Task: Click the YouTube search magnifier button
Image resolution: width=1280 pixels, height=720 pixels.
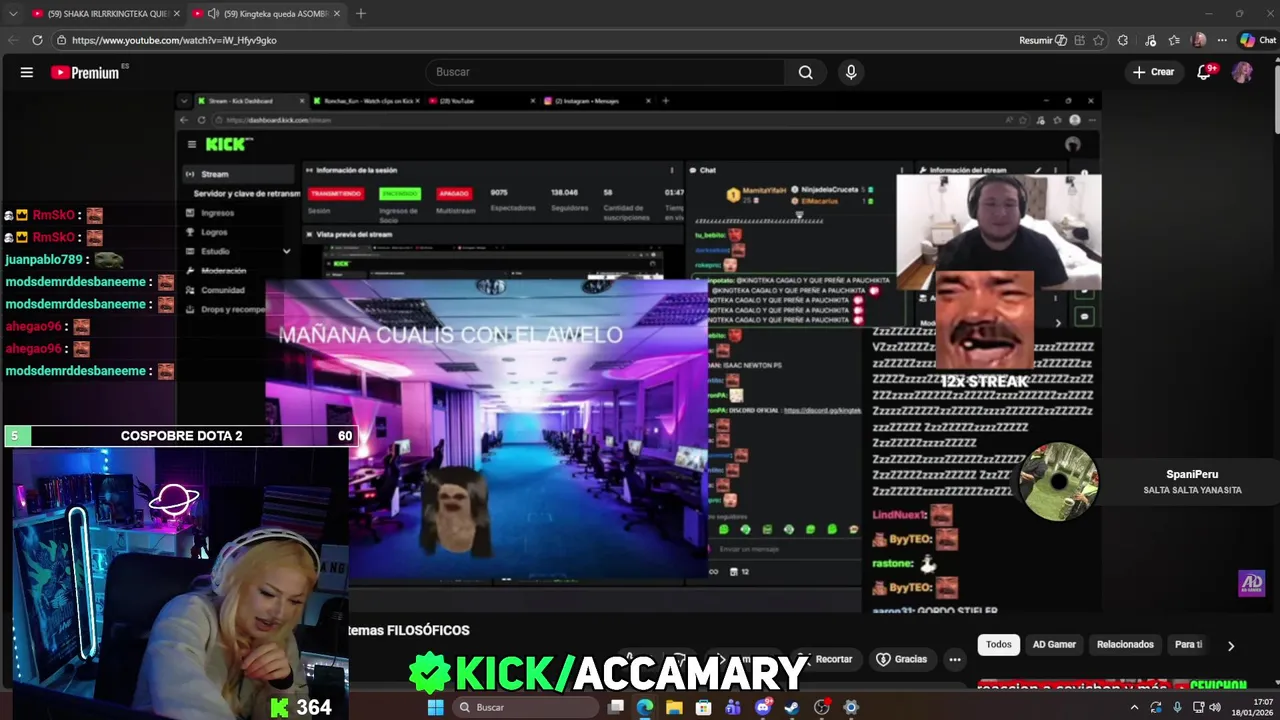Action: (806, 72)
